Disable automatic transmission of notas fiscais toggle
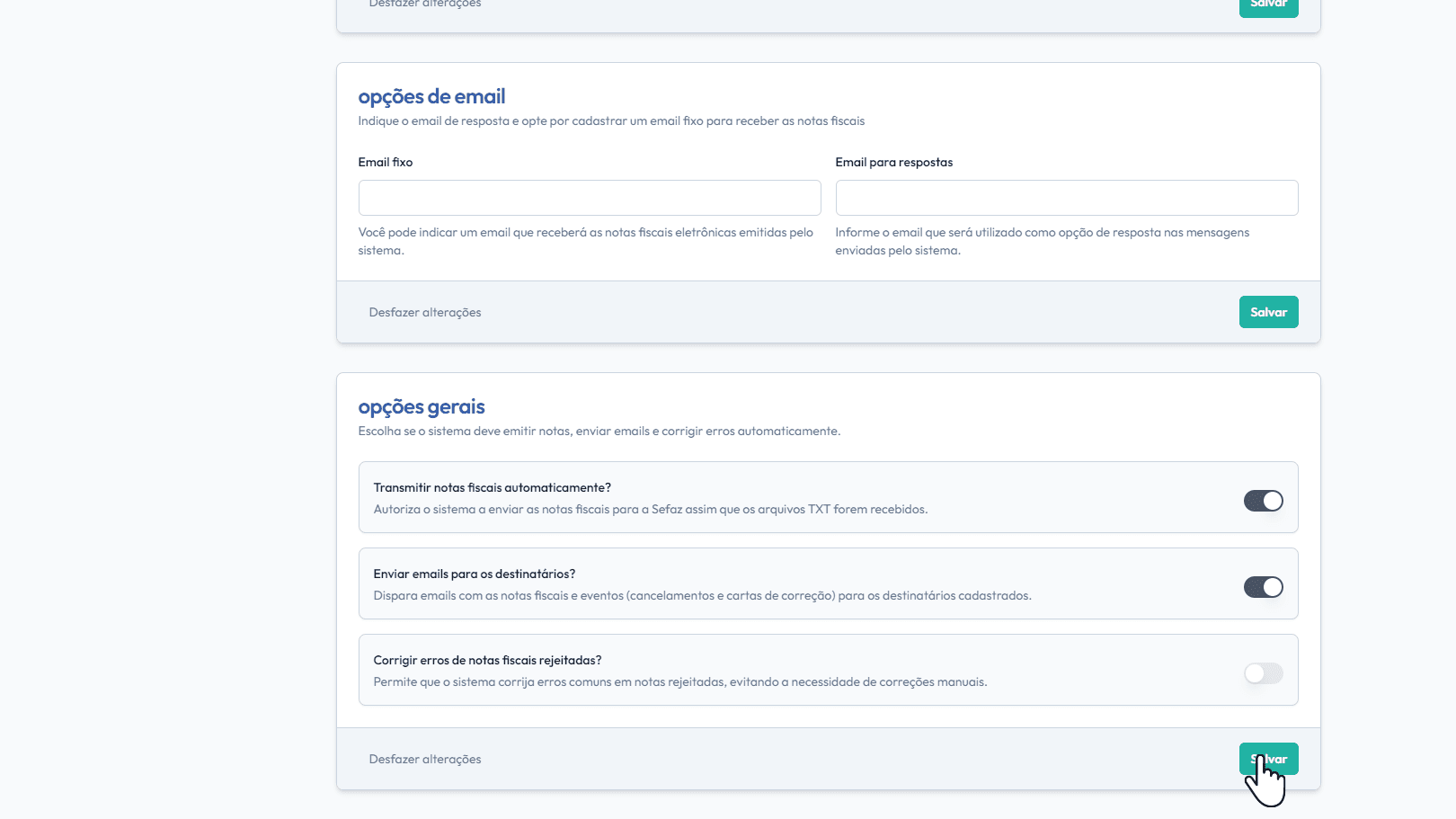This screenshot has height=819, width=1456. [x=1263, y=501]
